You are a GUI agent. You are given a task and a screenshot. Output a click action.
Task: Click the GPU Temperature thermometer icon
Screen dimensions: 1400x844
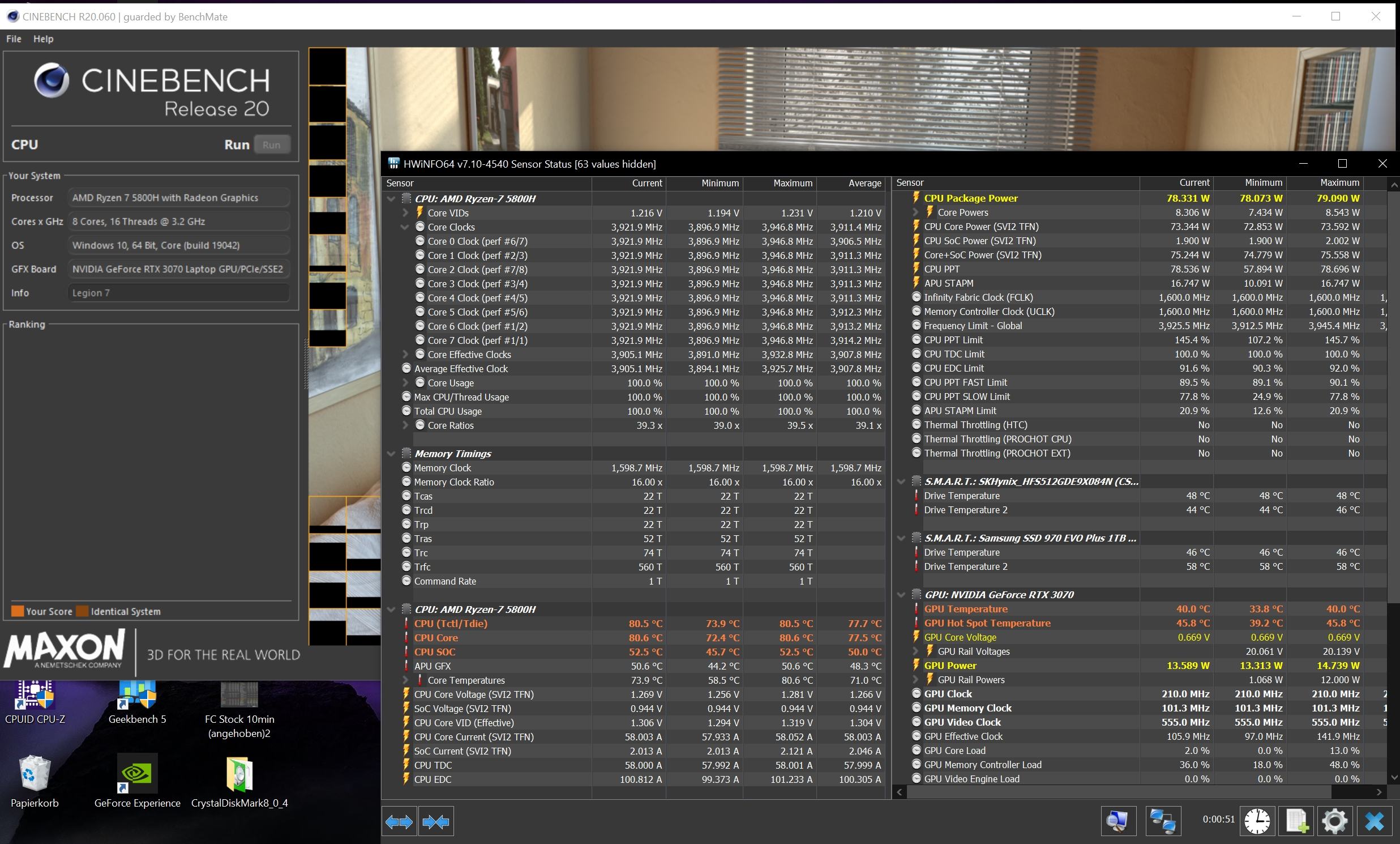point(916,608)
